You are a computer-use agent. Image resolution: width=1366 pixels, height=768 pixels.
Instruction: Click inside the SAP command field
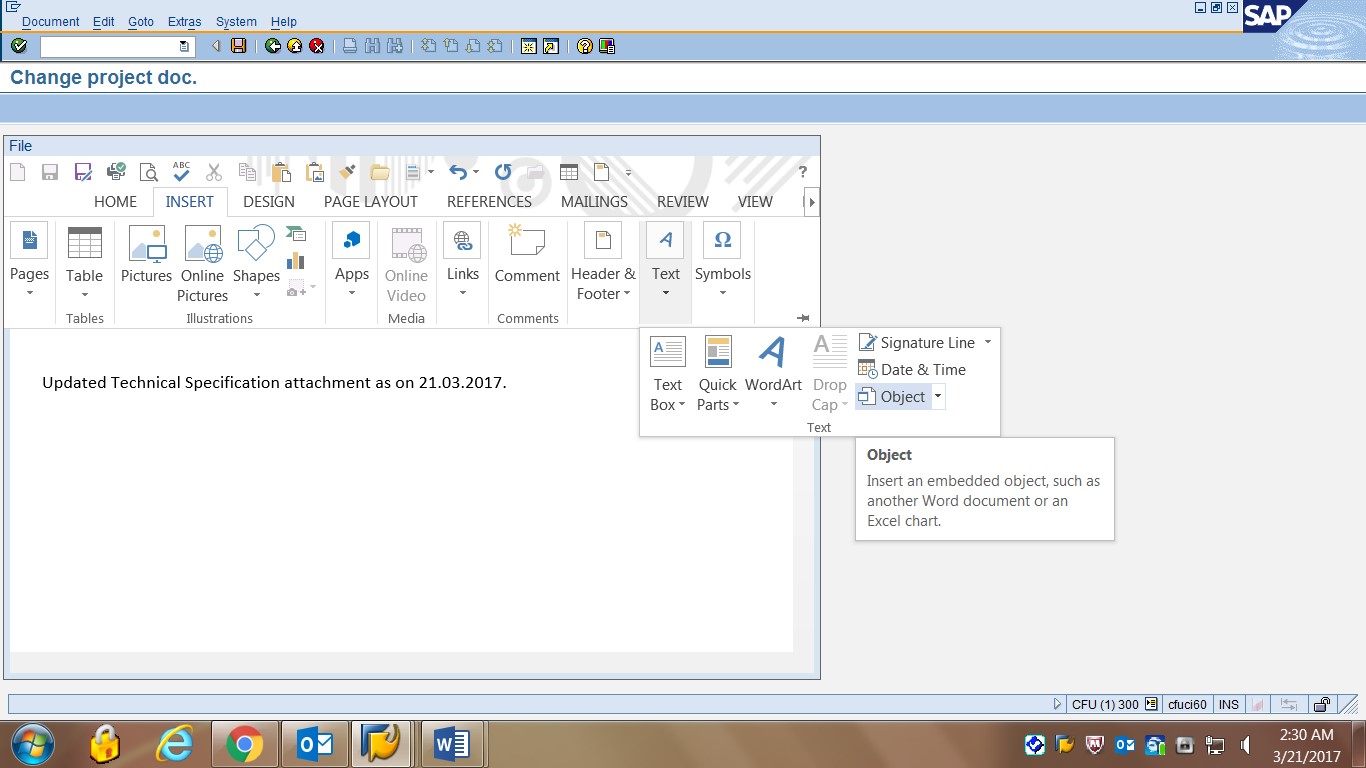[110, 45]
